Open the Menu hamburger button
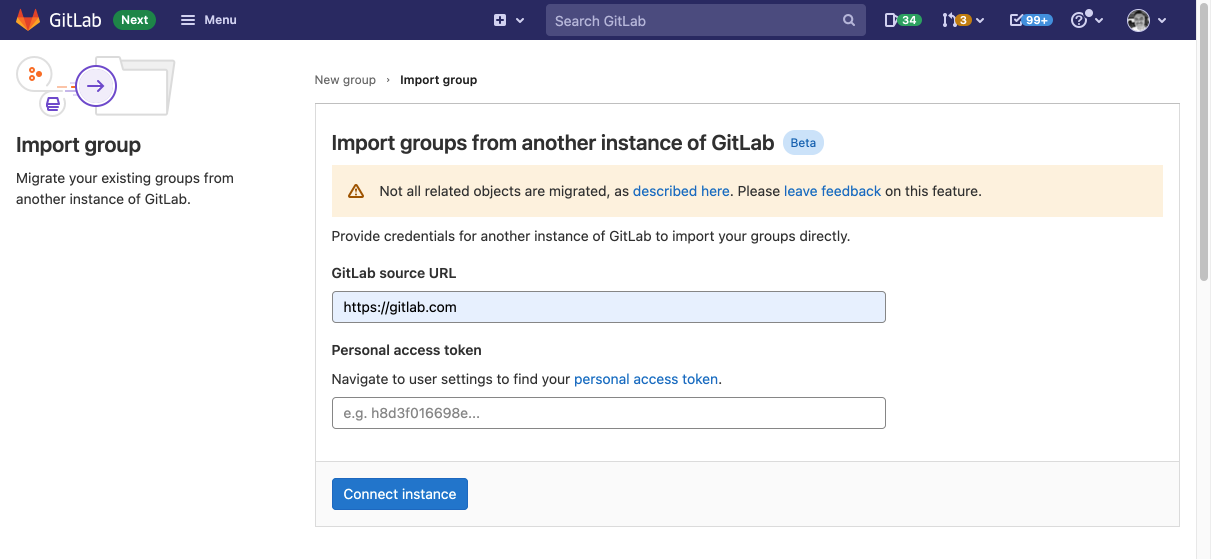Viewport: 1211px width, 559px height. point(208,20)
